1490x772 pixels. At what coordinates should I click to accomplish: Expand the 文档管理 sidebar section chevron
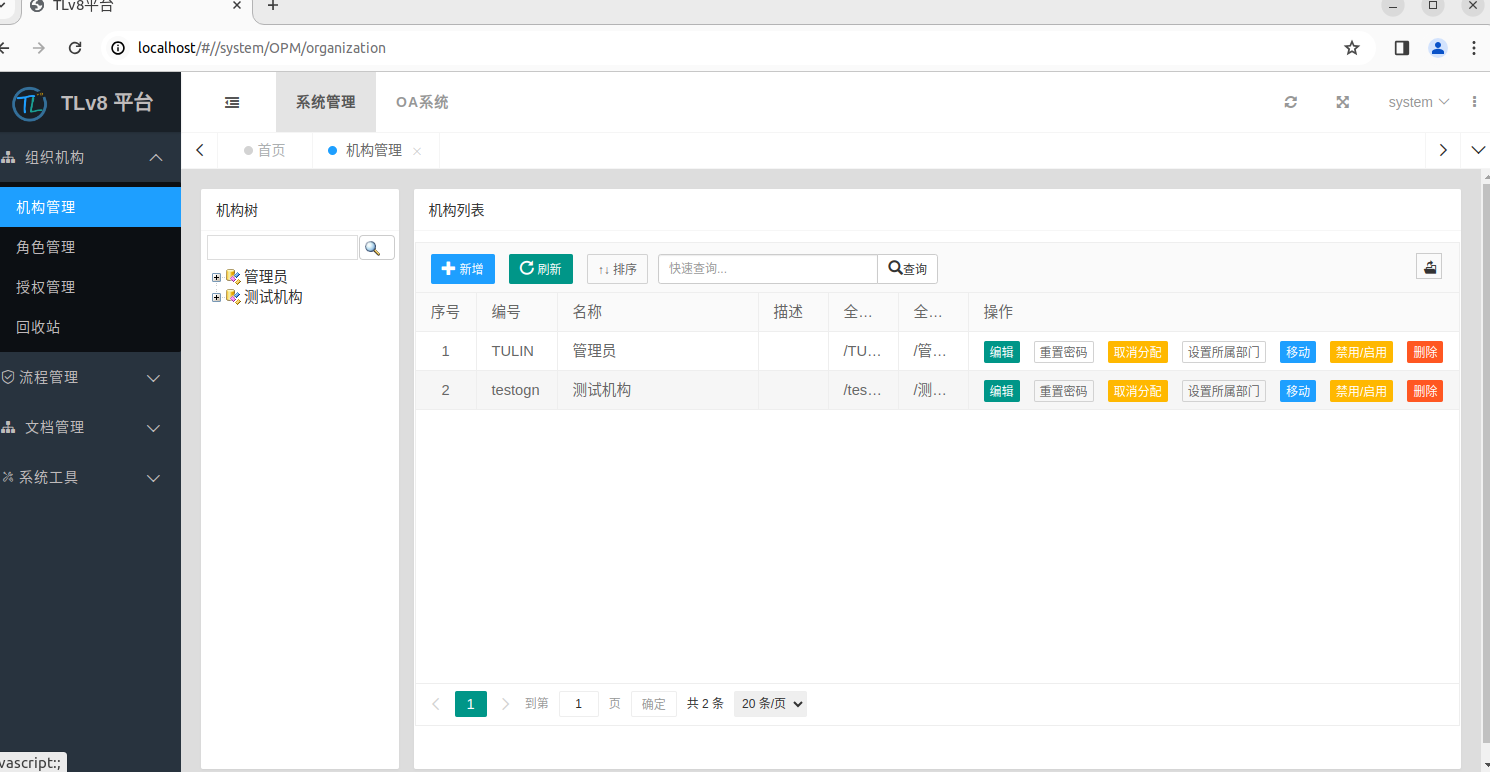(x=154, y=428)
